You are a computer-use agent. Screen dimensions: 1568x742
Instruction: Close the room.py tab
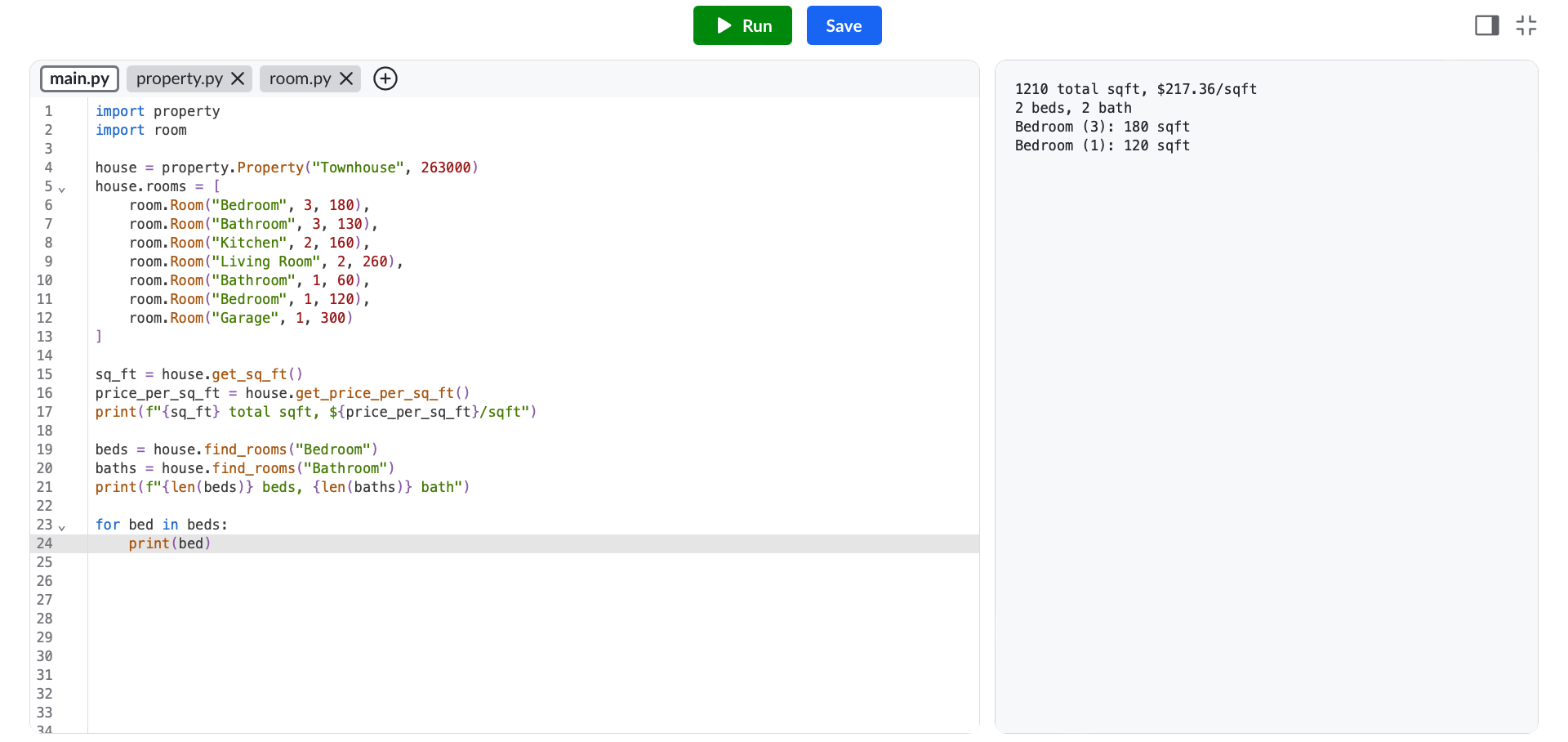(346, 78)
